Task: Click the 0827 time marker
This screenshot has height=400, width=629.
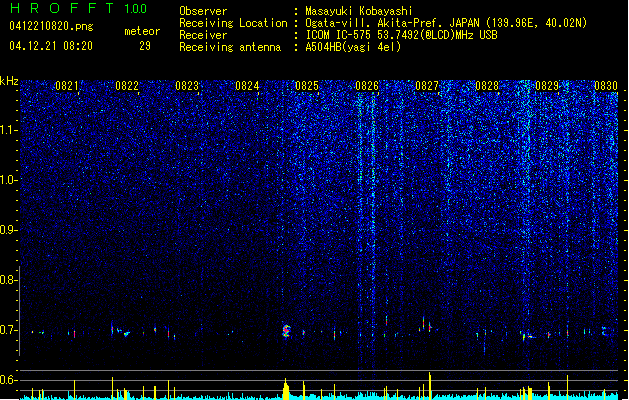Action: 427,86
